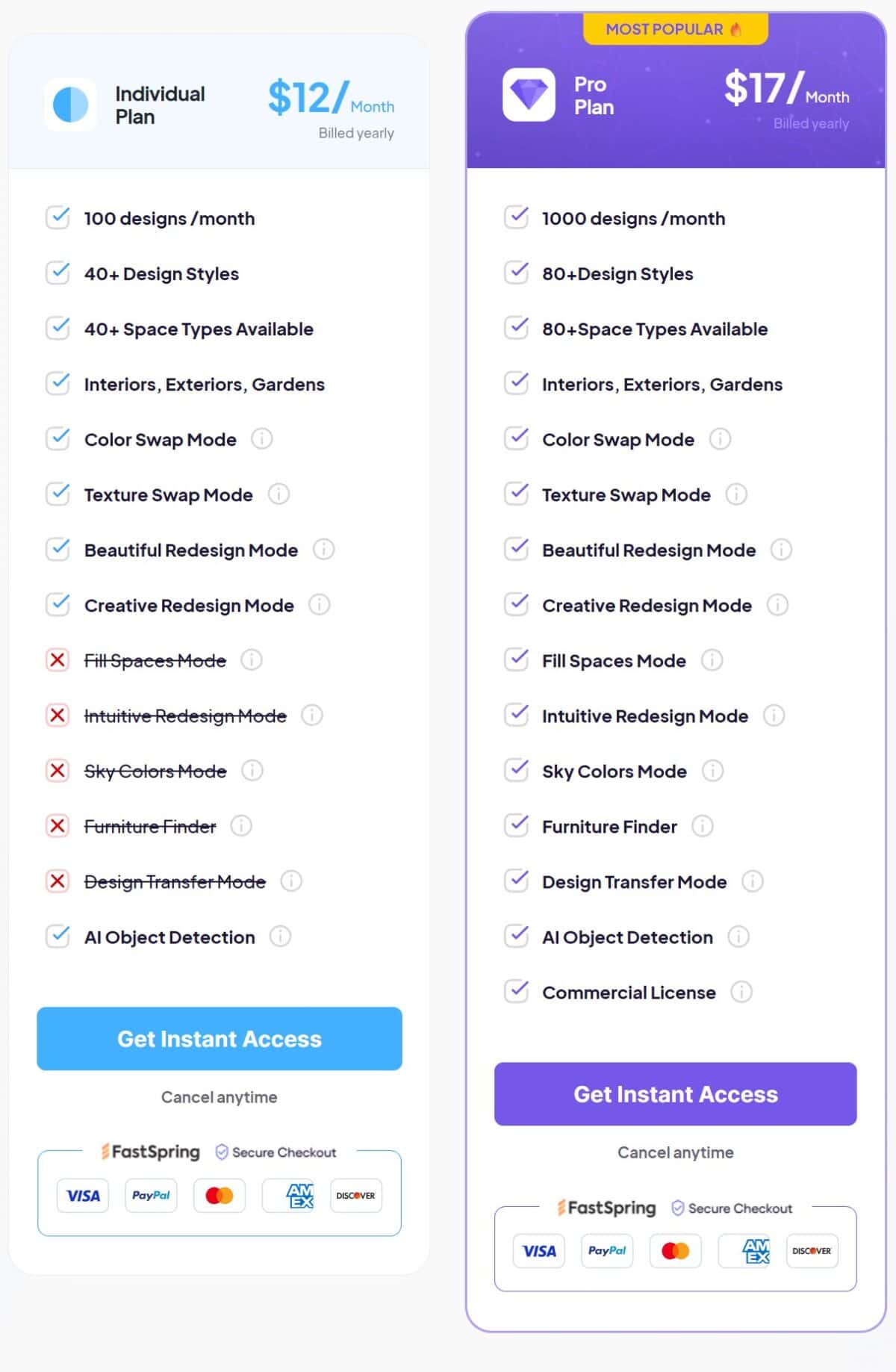Click info icon beside strikethrough Fill Spaces Mode
896x1372 pixels.
pos(252,659)
